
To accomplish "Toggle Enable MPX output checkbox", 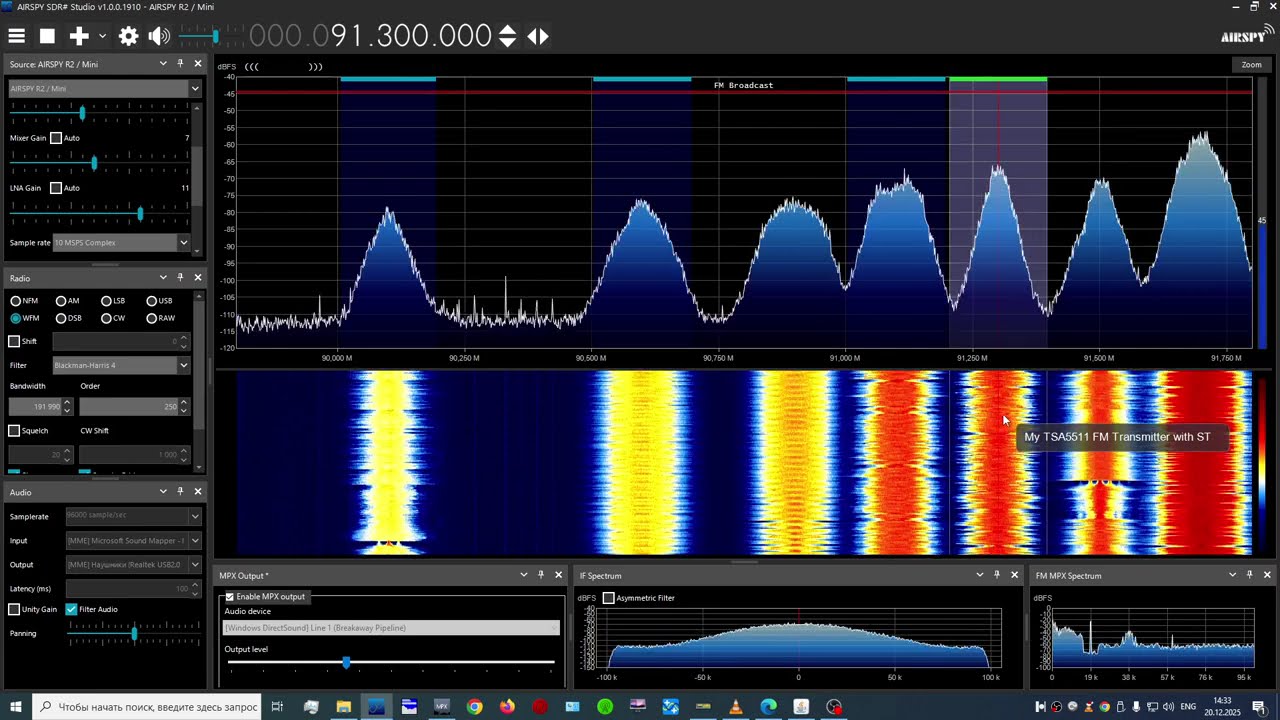I will (x=229, y=597).
